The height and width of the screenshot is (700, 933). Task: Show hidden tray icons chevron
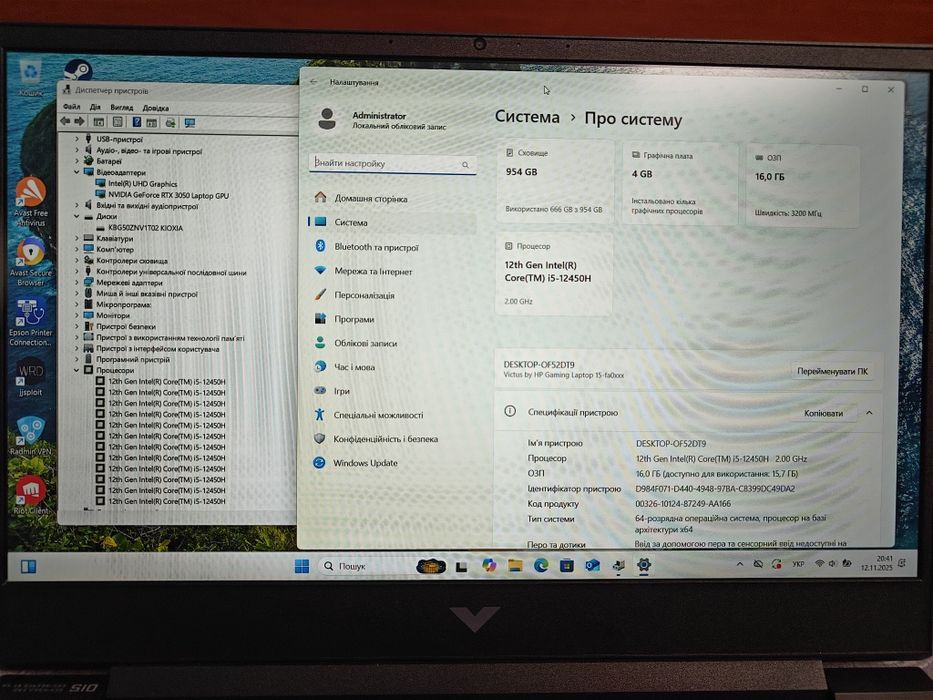click(740, 564)
